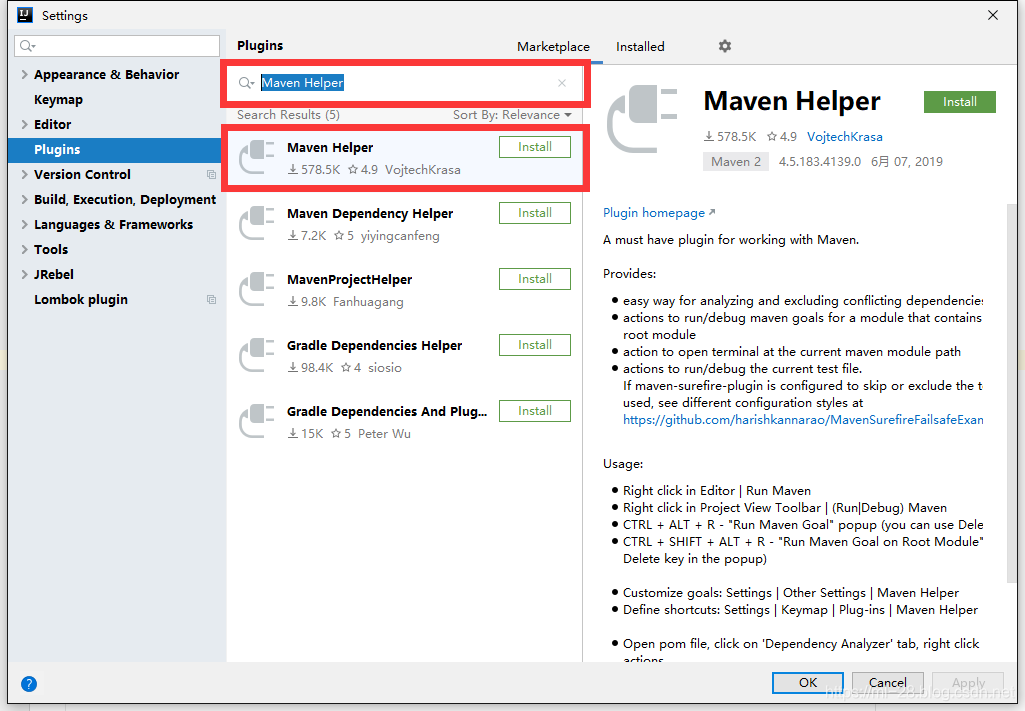Clear plugin search with X icon
The height and width of the screenshot is (711, 1025).
(562, 83)
